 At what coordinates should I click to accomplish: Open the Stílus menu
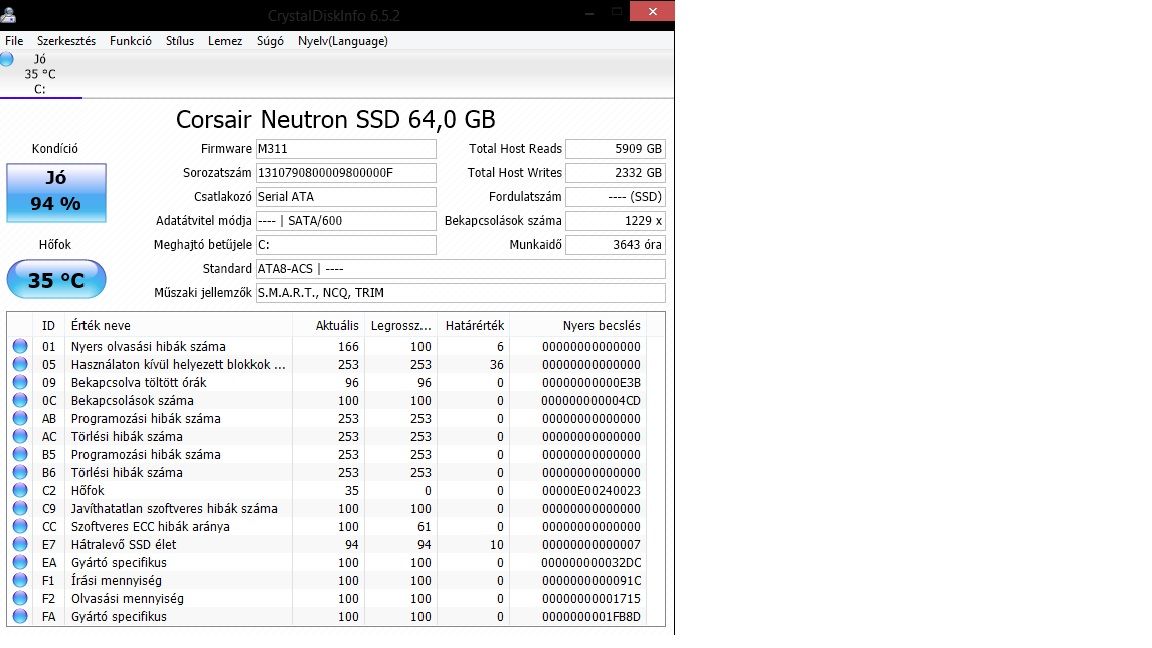[x=180, y=41]
